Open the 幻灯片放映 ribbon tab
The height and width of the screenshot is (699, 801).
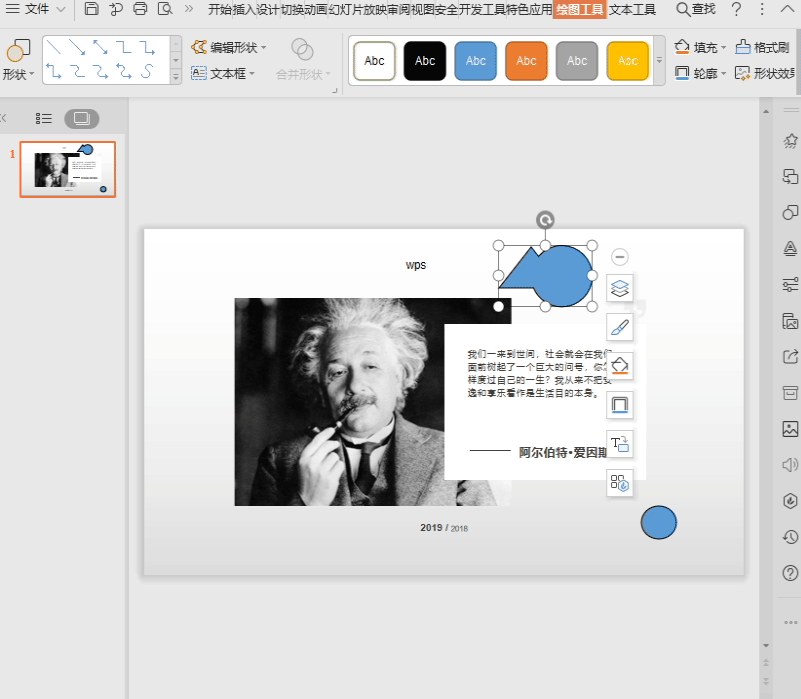click(358, 9)
